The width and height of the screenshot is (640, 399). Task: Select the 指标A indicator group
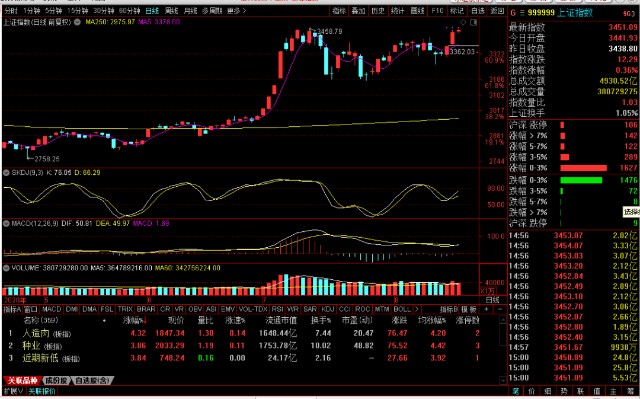(12, 310)
